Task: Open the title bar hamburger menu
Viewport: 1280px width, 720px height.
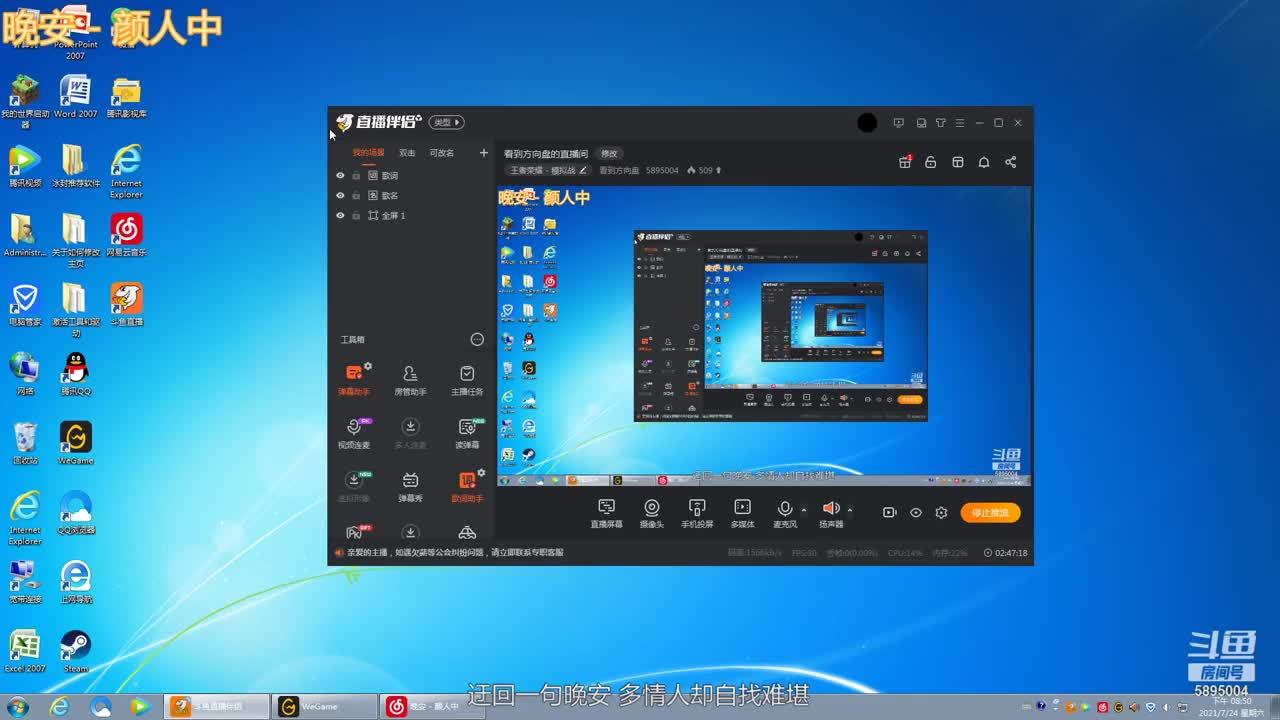Action: coord(960,123)
